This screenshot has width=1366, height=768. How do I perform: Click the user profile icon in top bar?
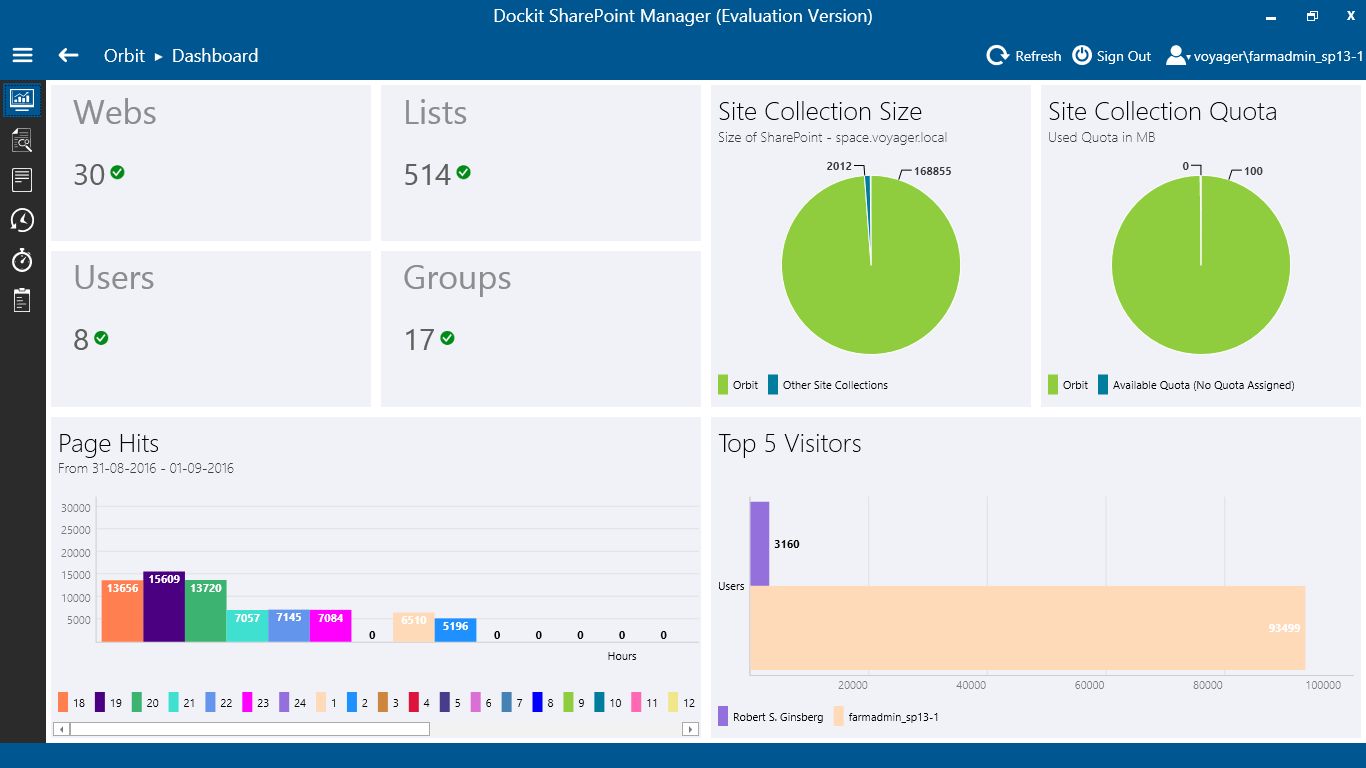click(x=1176, y=55)
